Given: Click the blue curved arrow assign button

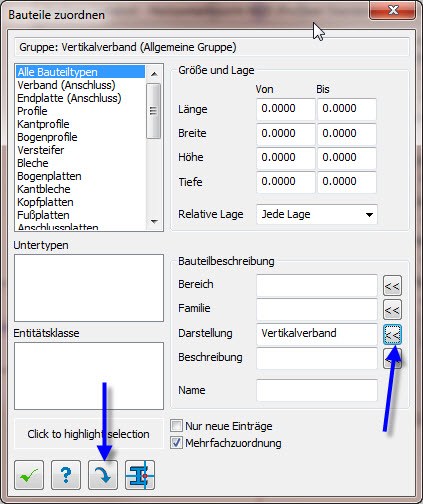Looking at the screenshot, I should coord(103,475).
